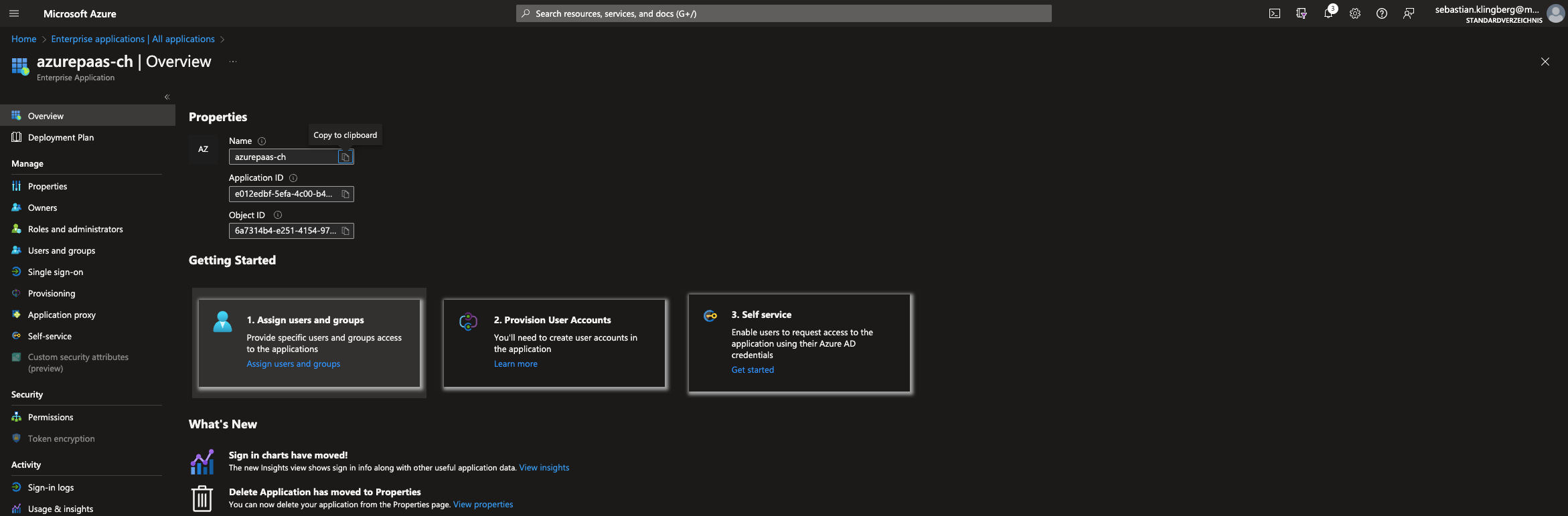
Task: Open the Help question mark icon
Action: coord(1382,13)
